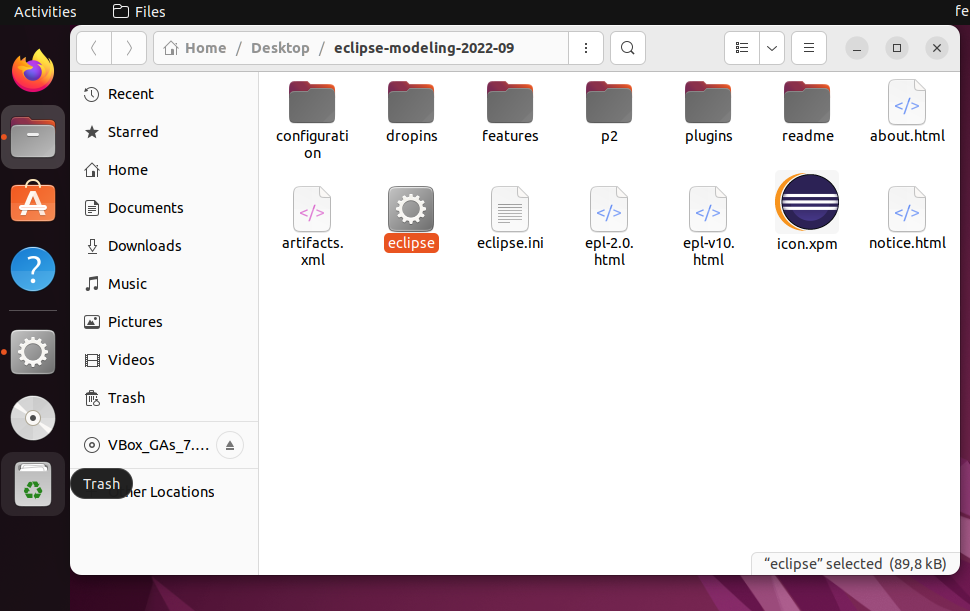Open Trash in the sidebar
Viewport: 970px width, 611px height.
[x=126, y=398]
